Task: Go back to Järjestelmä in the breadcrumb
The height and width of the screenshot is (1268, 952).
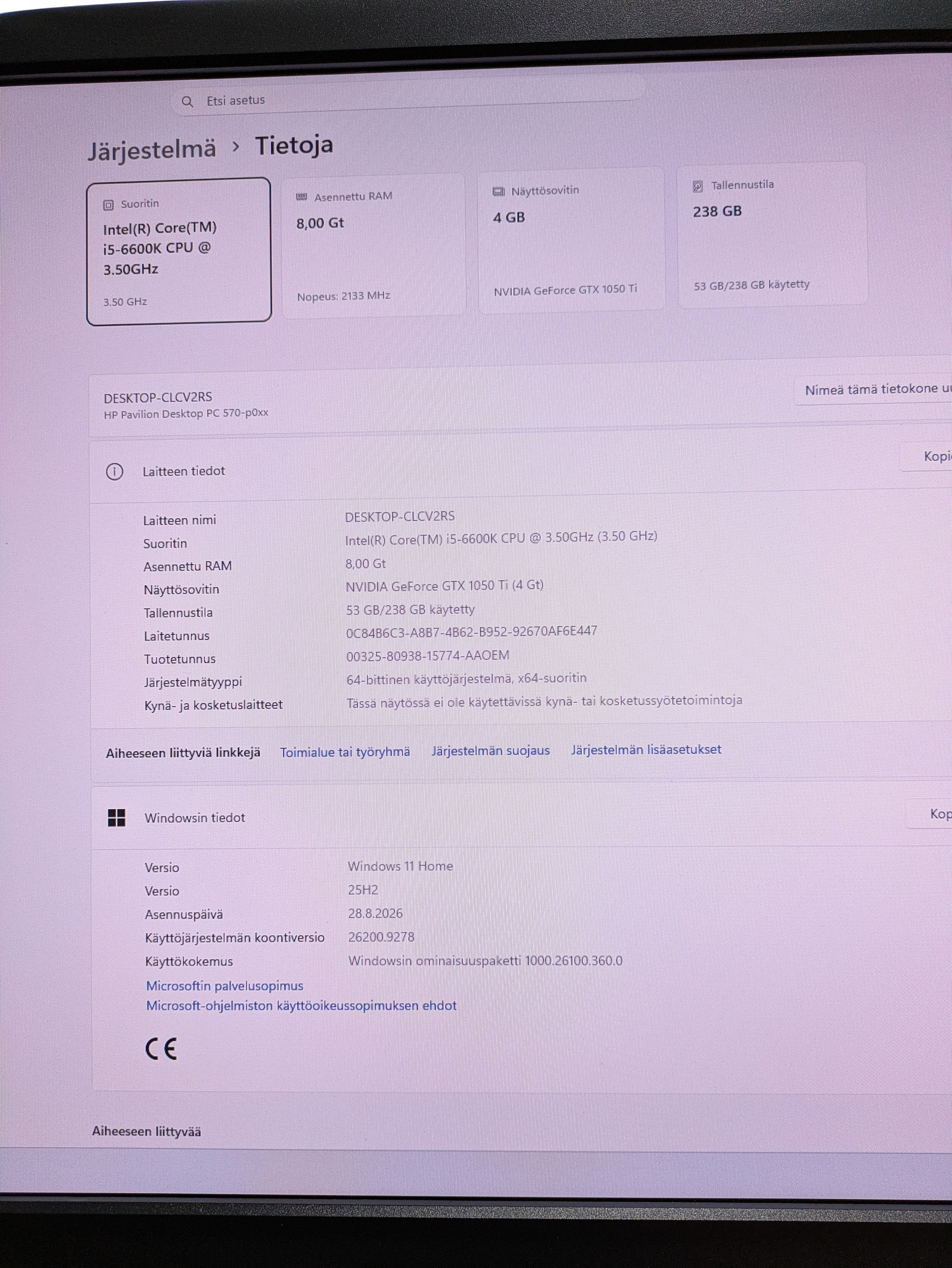Action: (x=152, y=150)
